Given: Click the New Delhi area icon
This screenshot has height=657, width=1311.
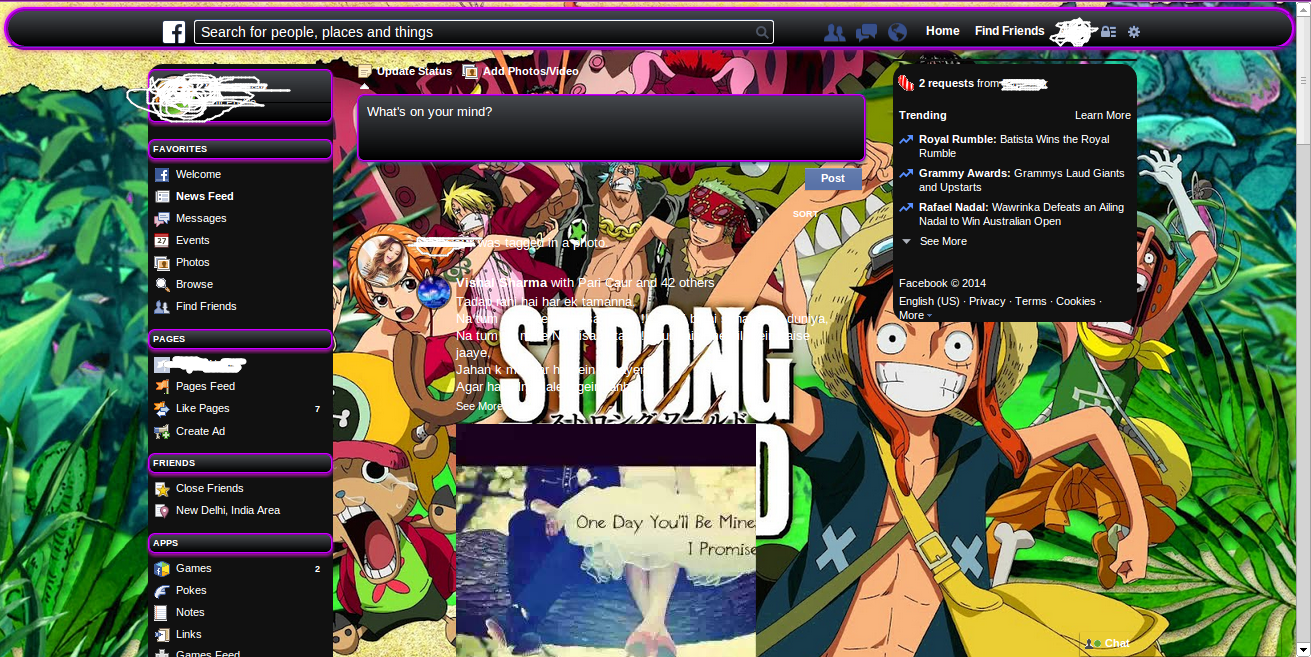Looking at the screenshot, I should pos(162,510).
